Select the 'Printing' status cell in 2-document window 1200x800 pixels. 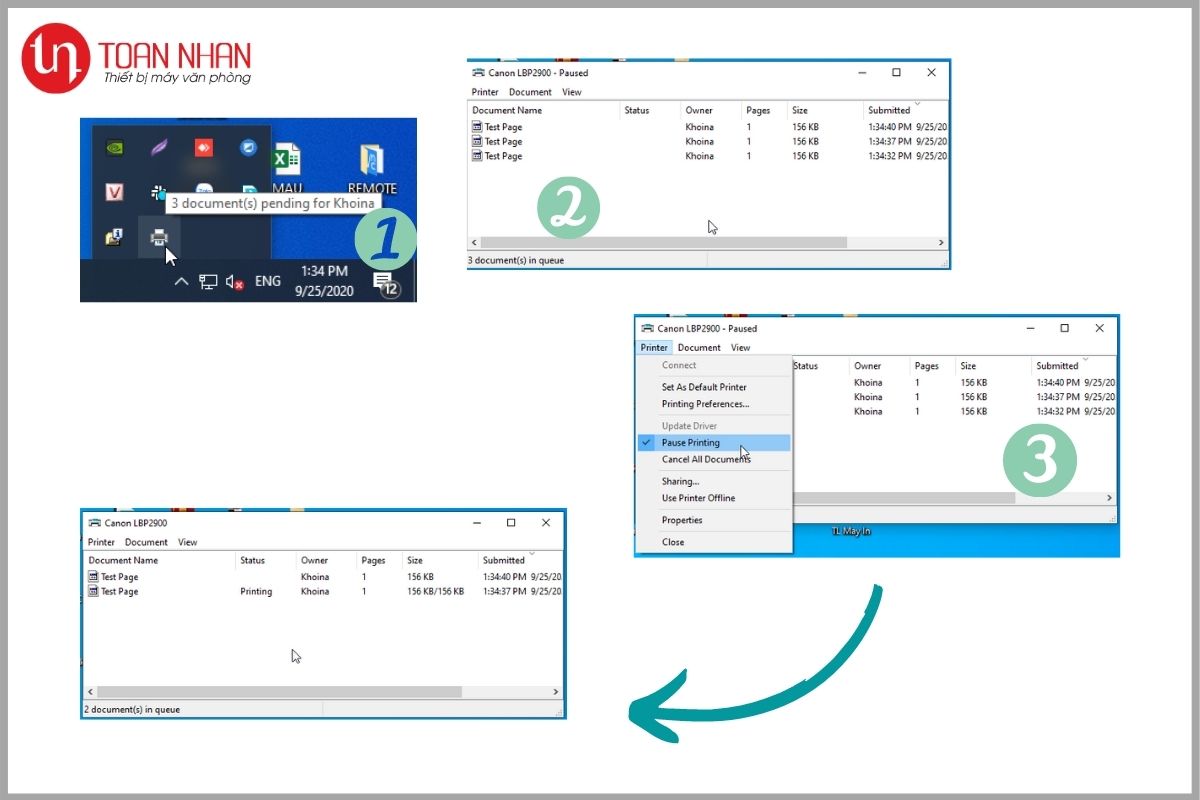256,591
